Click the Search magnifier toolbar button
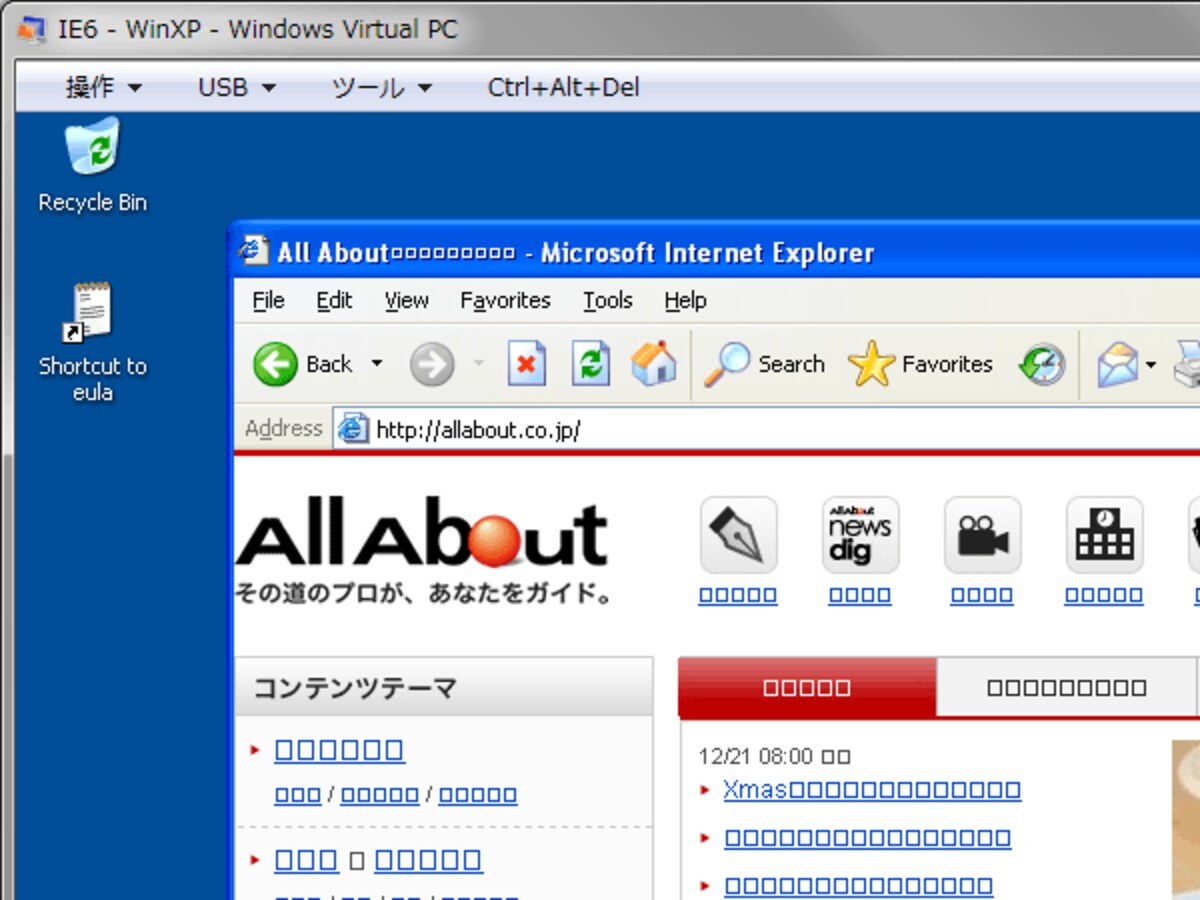Image resolution: width=1200 pixels, height=900 pixels. tap(764, 364)
